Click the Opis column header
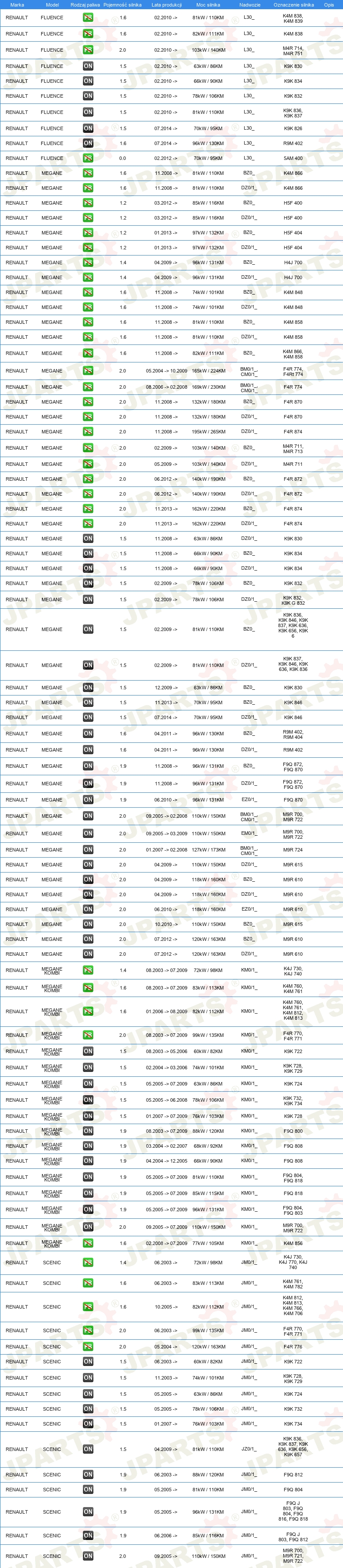Image resolution: width=343 pixels, height=1568 pixels. [329, 5]
